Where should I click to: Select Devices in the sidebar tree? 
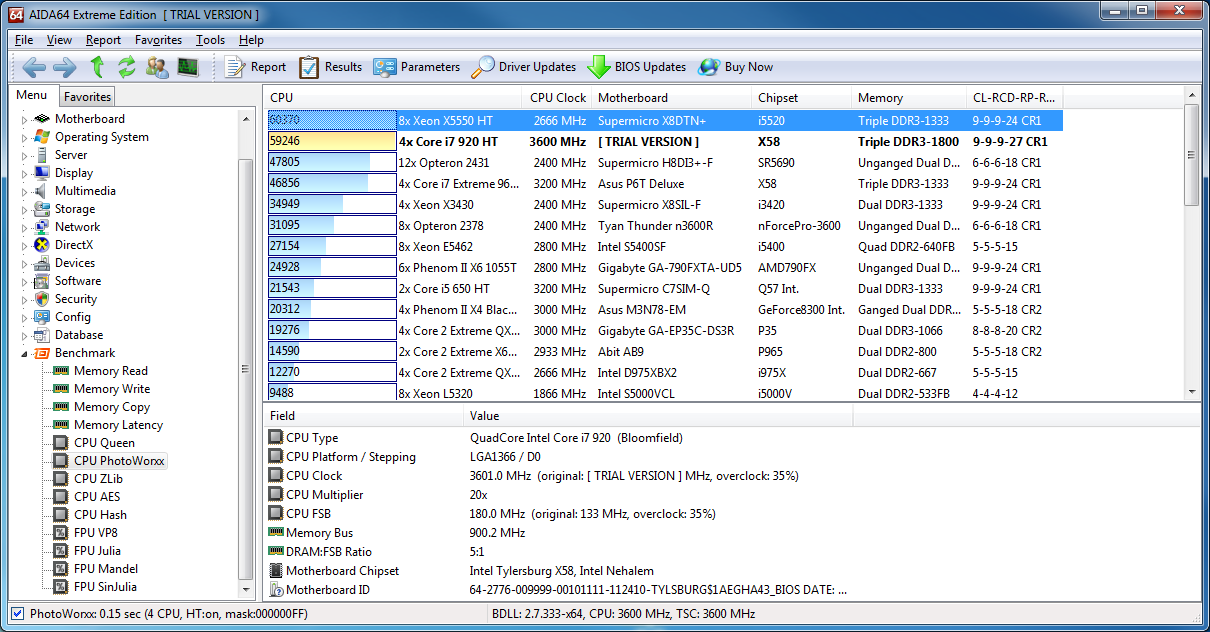point(75,263)
